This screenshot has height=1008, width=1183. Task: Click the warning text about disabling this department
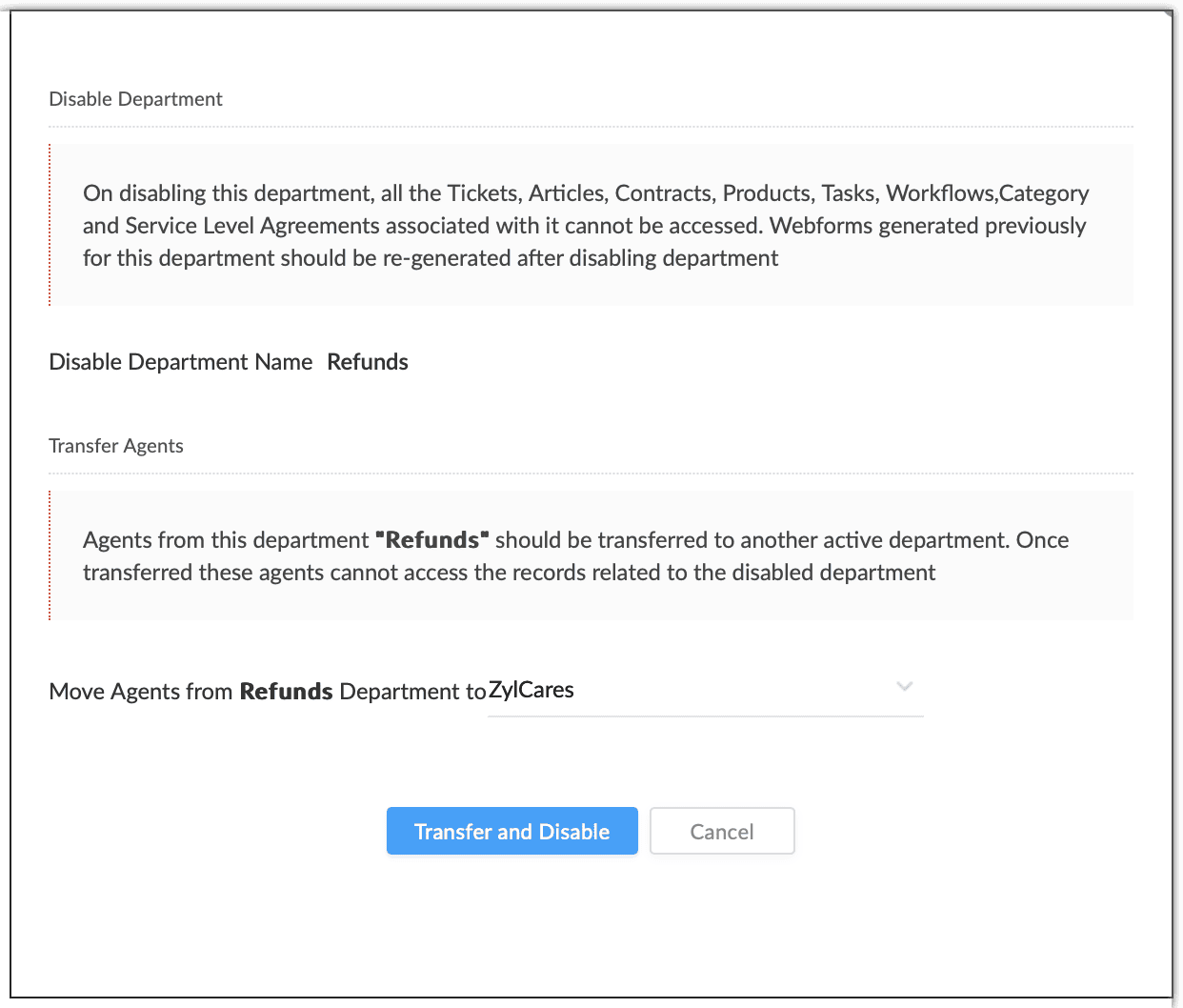586,226
